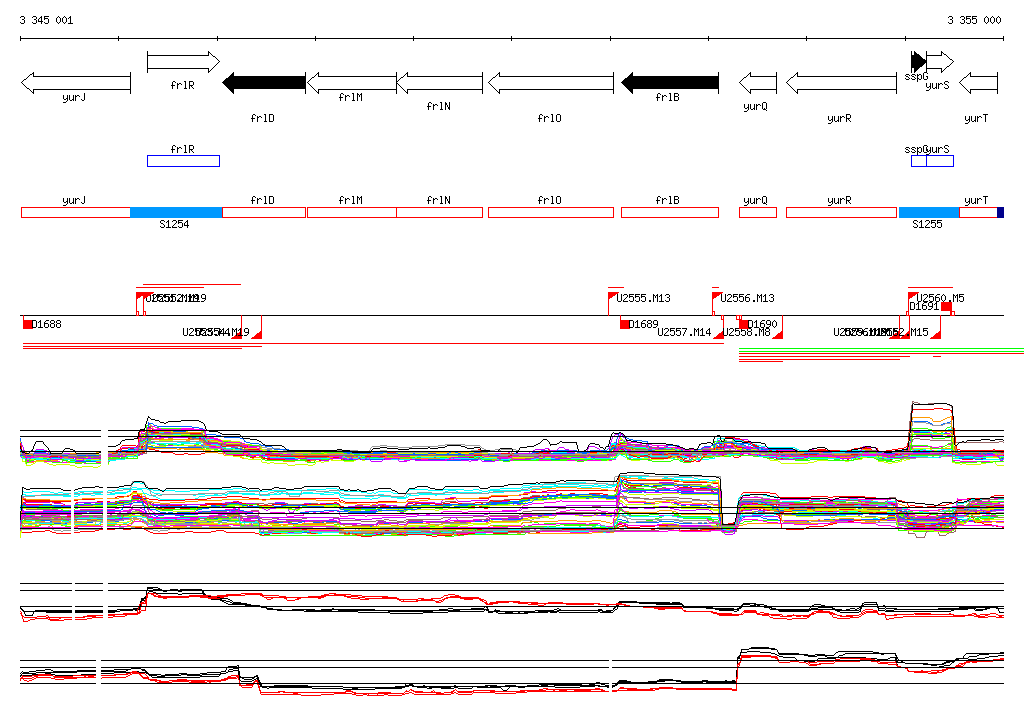Screen dimensions: 1024x714
Task: Click the yurJ gene arrow in top track
Action: [75, 83]
